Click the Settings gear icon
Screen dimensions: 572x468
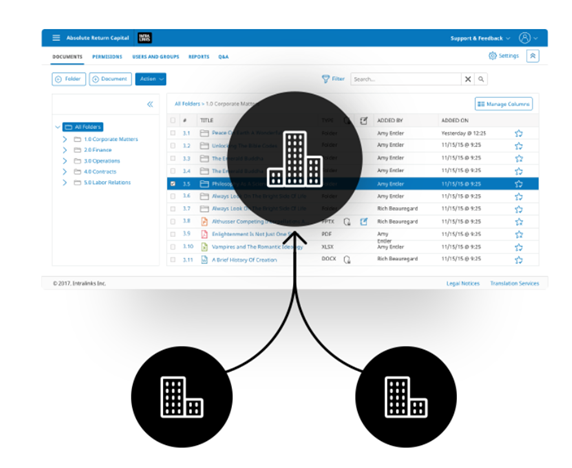(492, 55)
